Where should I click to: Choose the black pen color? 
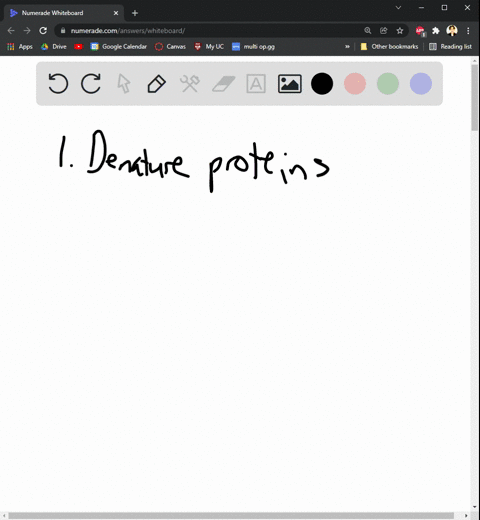point(322,83)
